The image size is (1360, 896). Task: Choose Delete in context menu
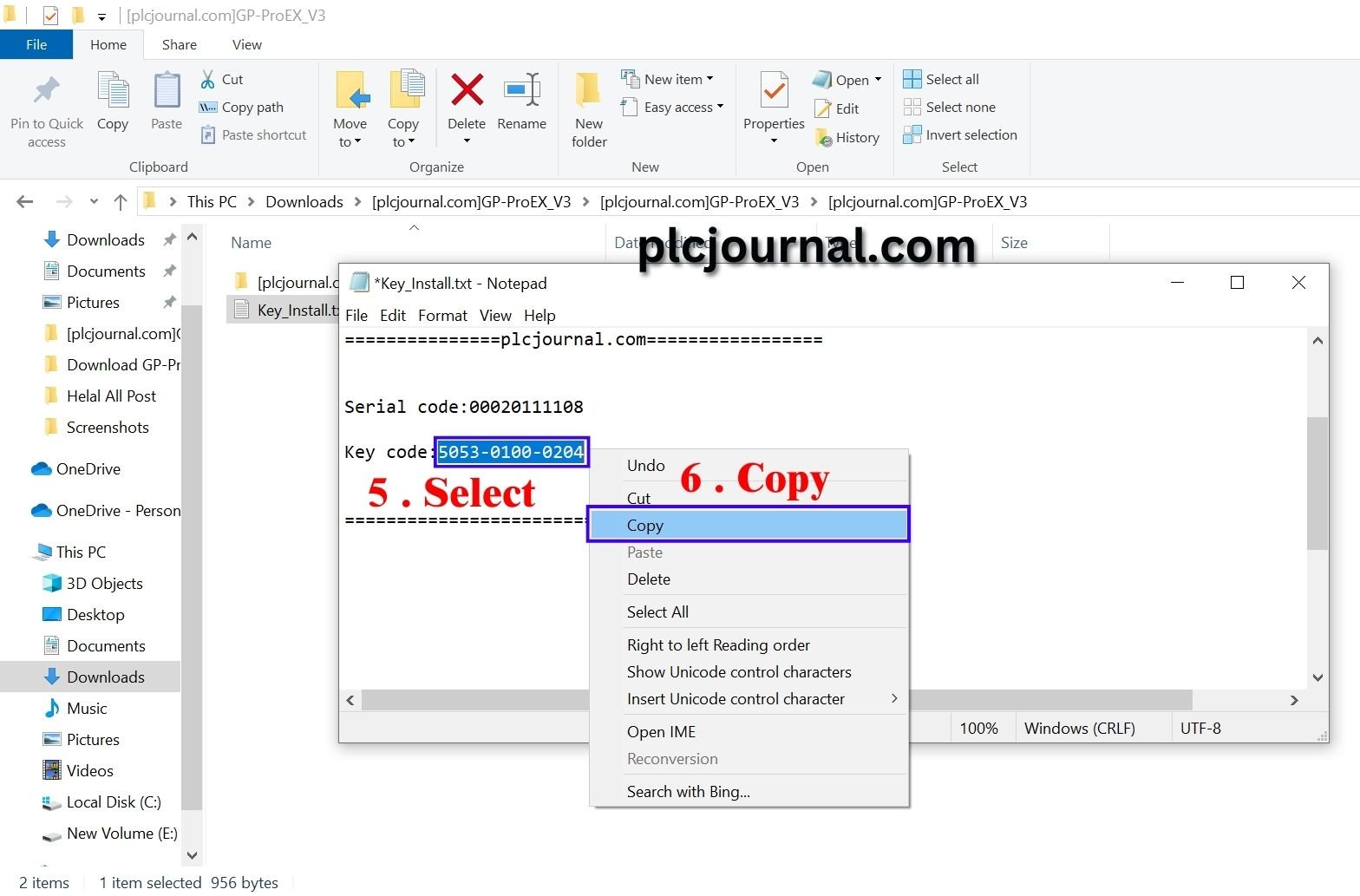click(749, 579)
